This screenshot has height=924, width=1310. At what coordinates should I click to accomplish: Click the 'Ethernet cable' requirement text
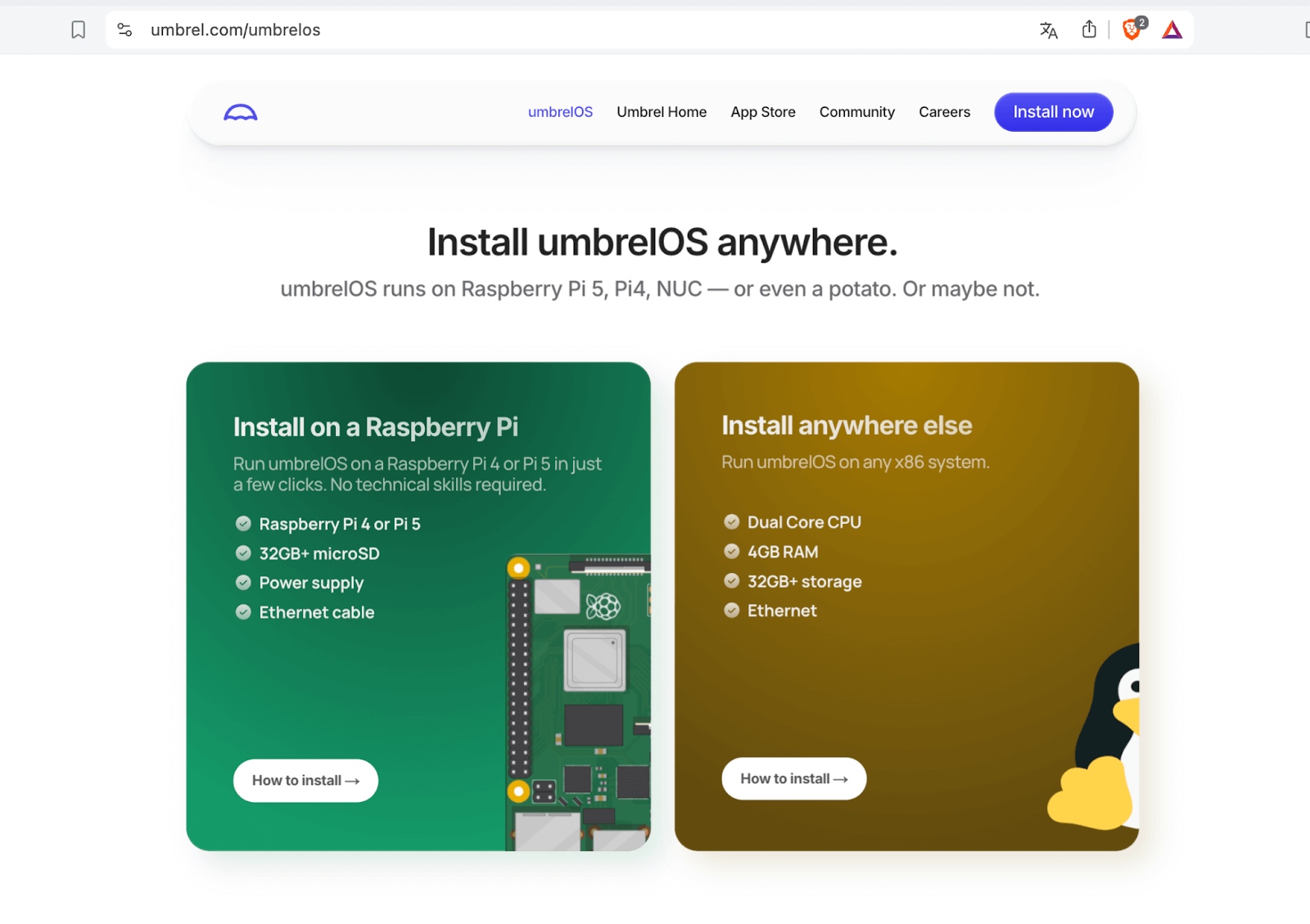317,612
